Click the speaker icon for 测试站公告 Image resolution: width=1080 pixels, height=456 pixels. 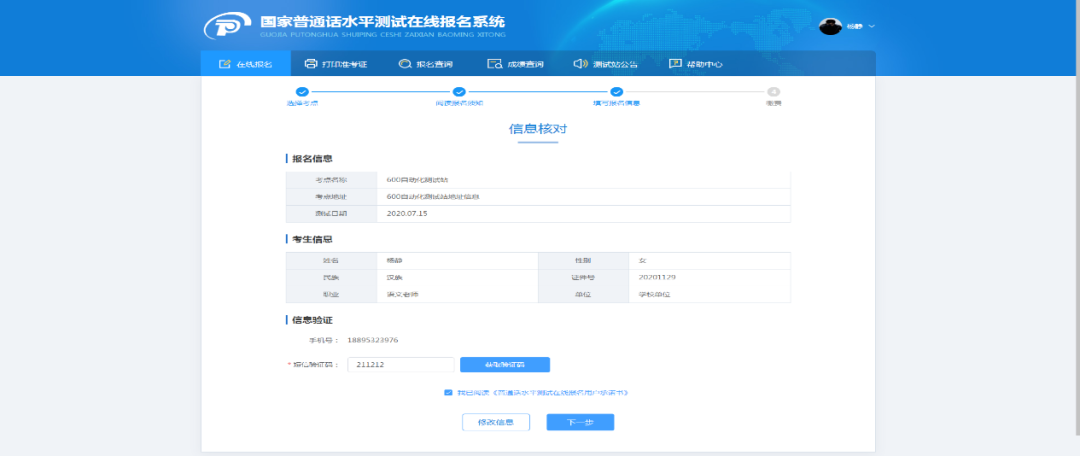pos(580,64)
